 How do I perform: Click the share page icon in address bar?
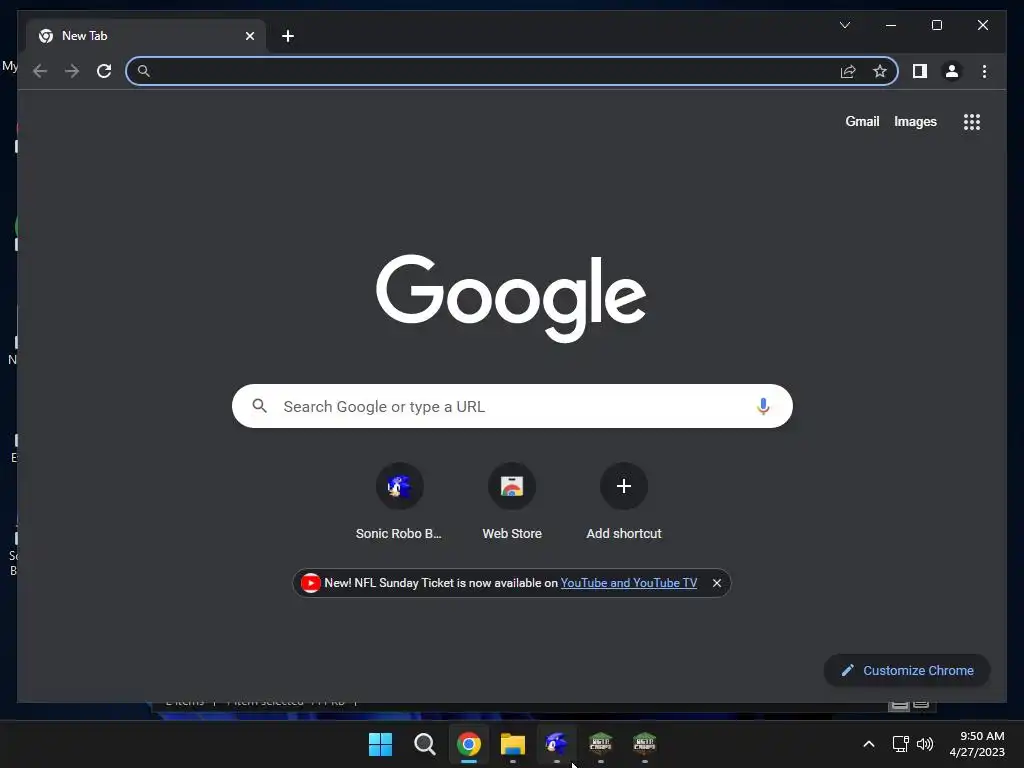pos(848,71)
